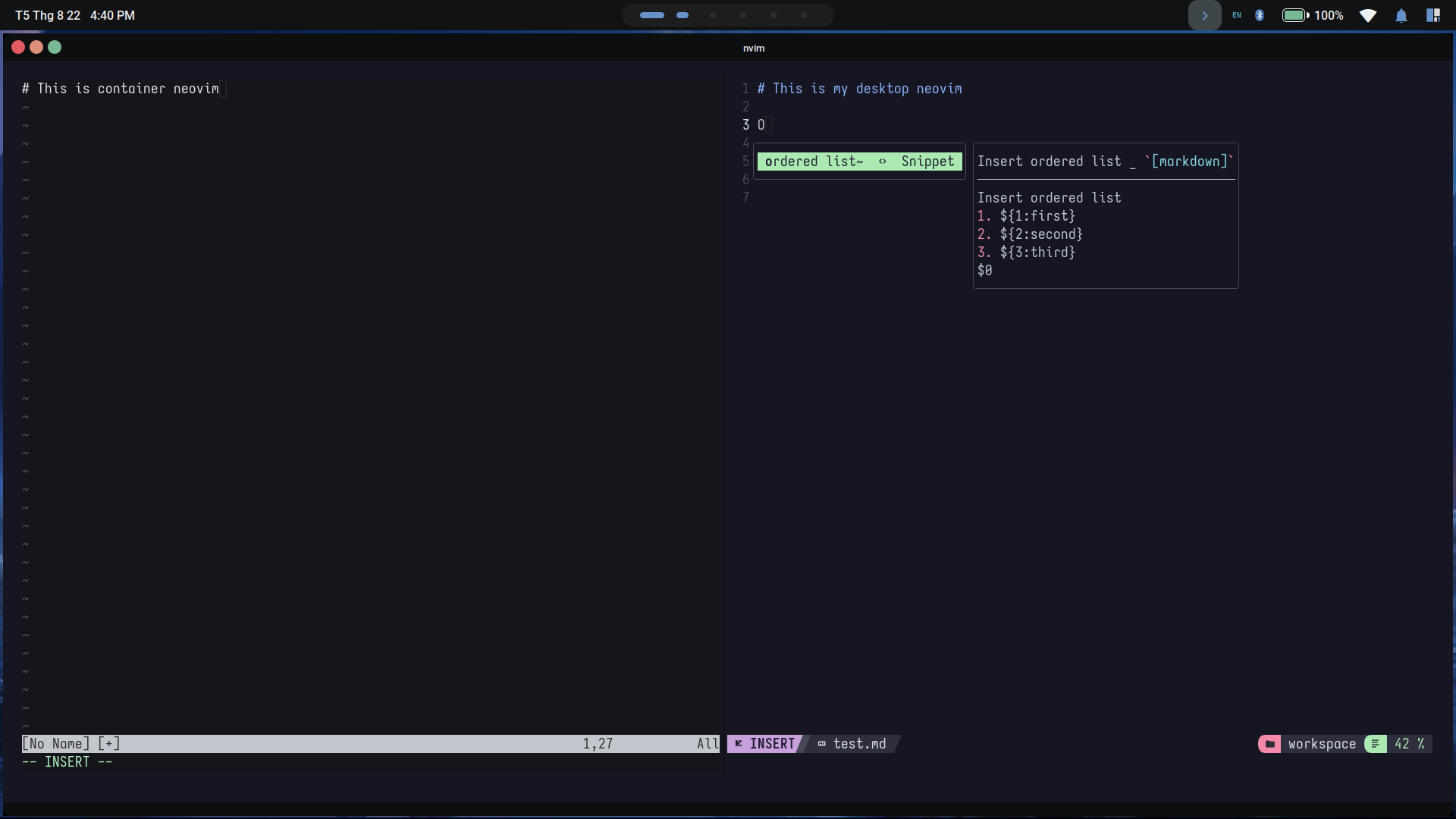Click the green maximize window button
Screen dimensions: 1456x819
coord(55,47)
